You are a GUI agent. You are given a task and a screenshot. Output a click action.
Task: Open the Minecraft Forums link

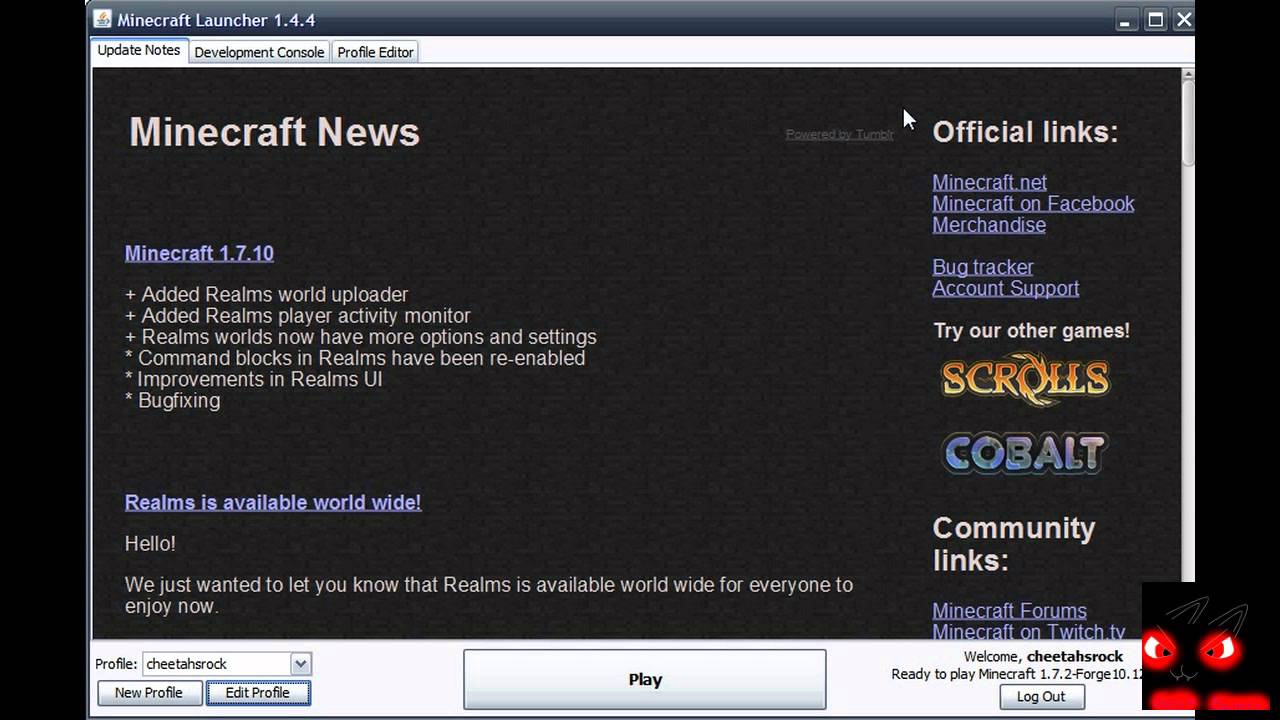[1010, 610]
